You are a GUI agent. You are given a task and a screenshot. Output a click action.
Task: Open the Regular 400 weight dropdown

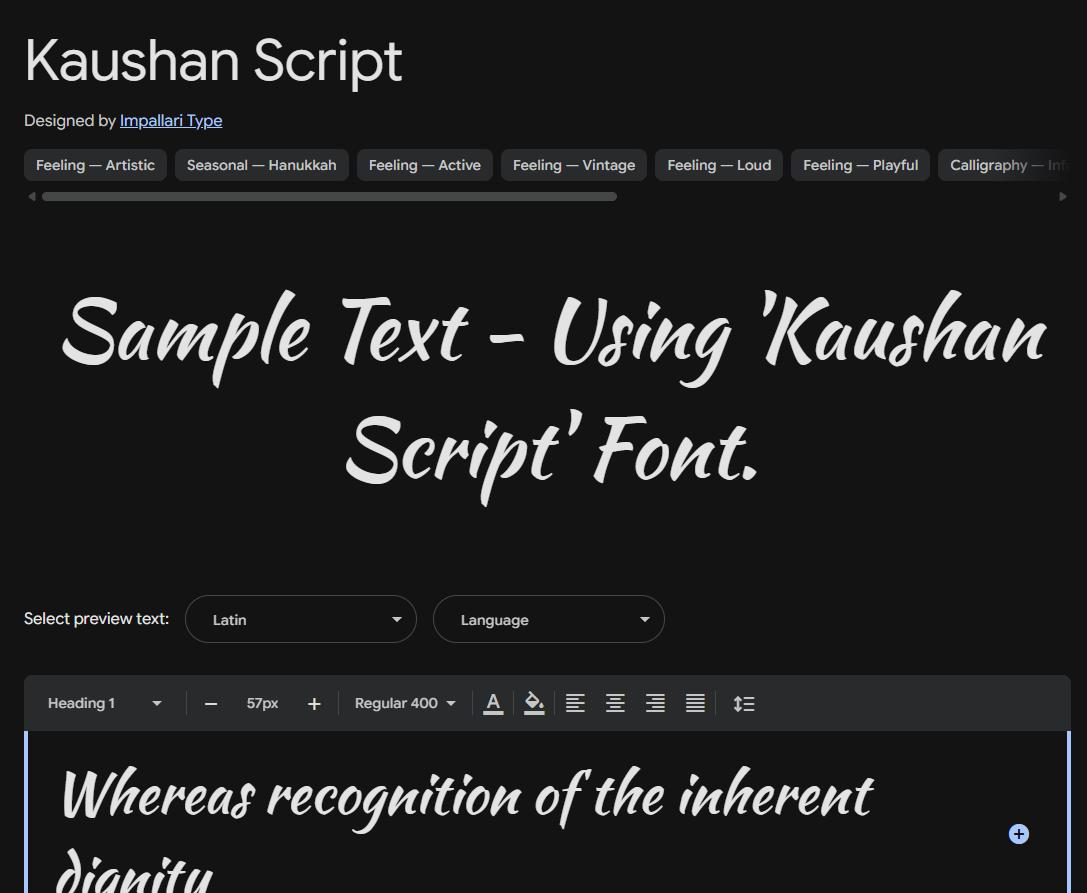coord(405,703)
